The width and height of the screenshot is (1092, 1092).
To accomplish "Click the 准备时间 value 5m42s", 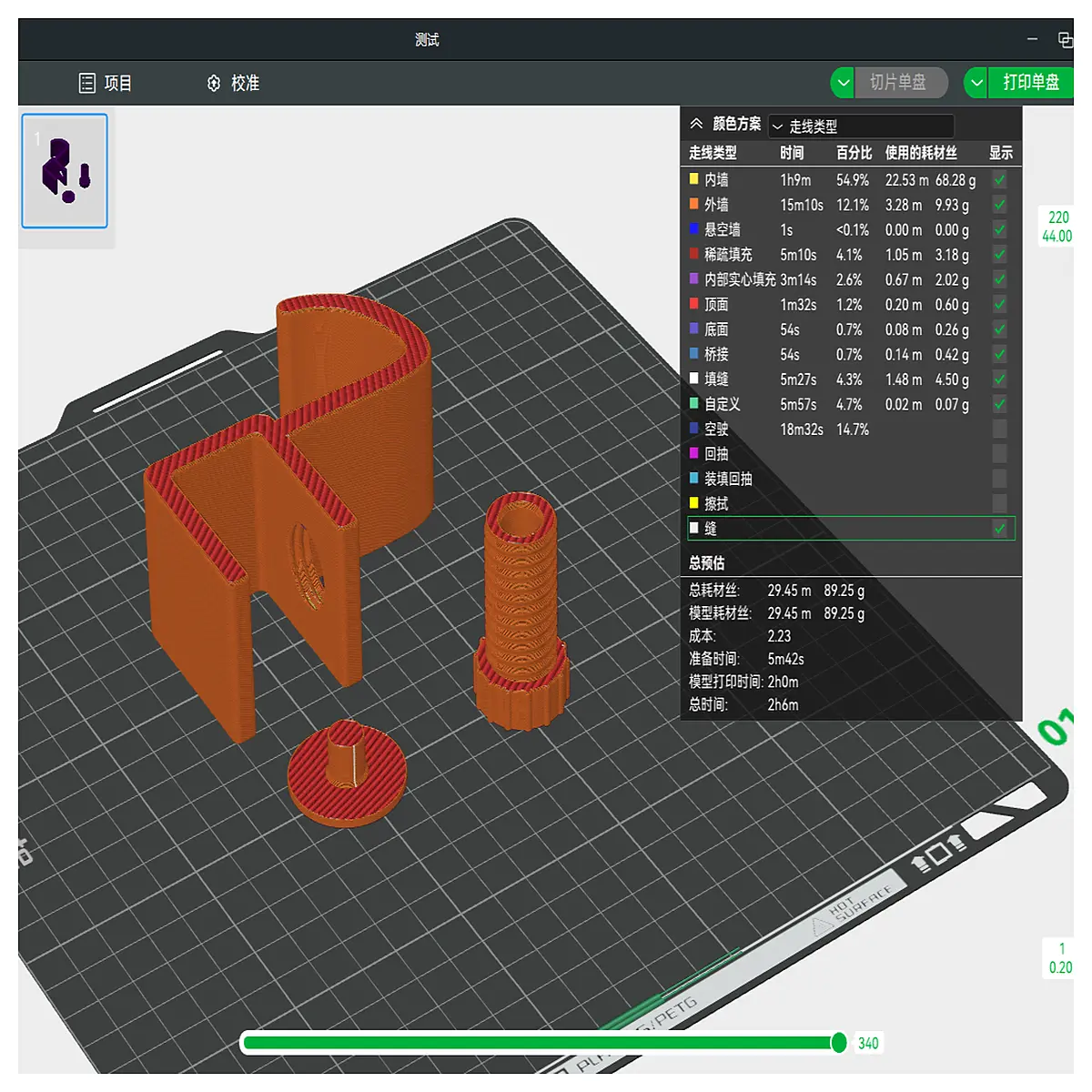I will [x=785, y=659].
